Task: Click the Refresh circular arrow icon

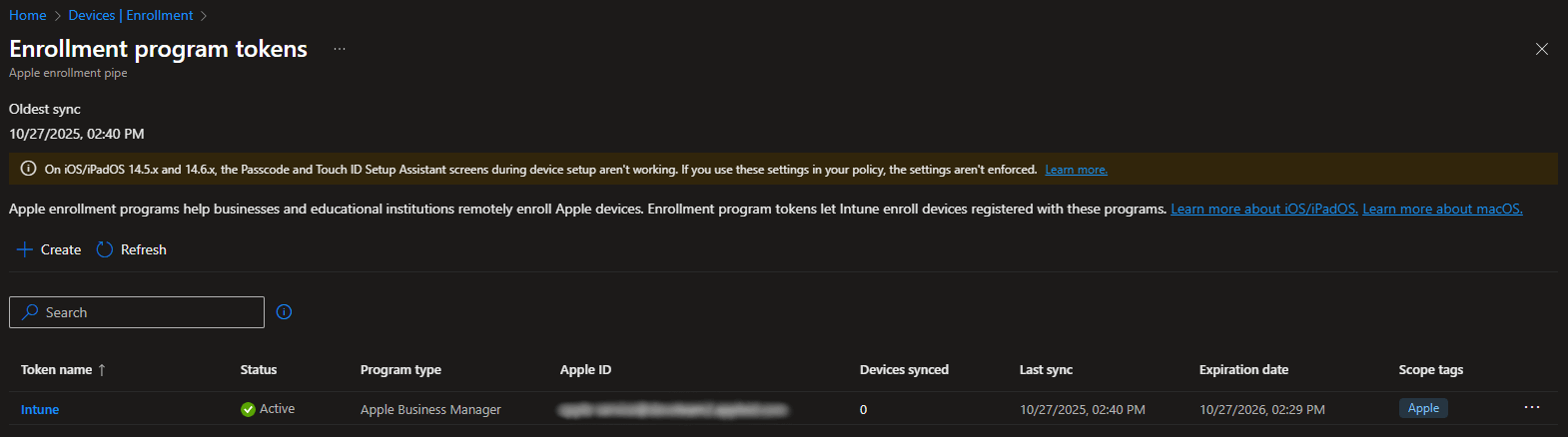Action: [x=105, y=249]
